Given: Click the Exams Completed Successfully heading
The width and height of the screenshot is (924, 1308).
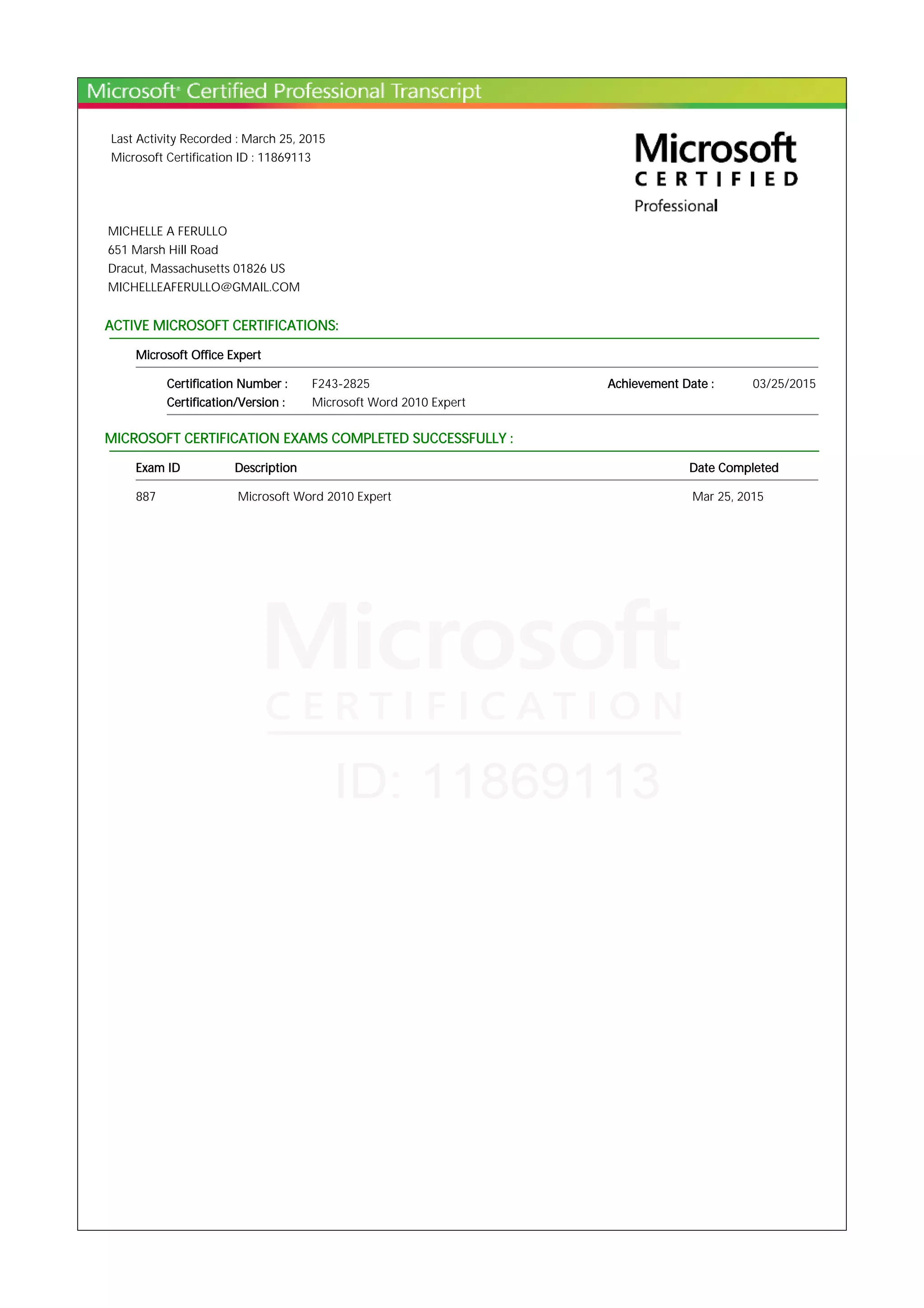Looking at the screenshot, I should [x=309, y=438].
